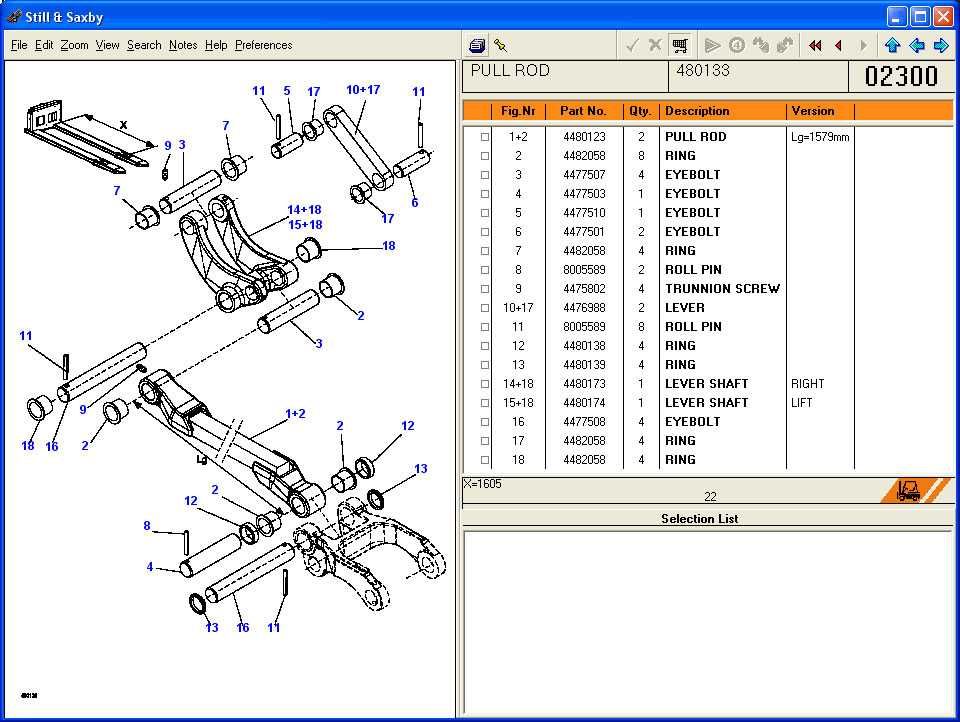Open the shopping cart selection list
Image resolution: width=960 pixels, height=722 pixels.
click(x=680, y=45)
